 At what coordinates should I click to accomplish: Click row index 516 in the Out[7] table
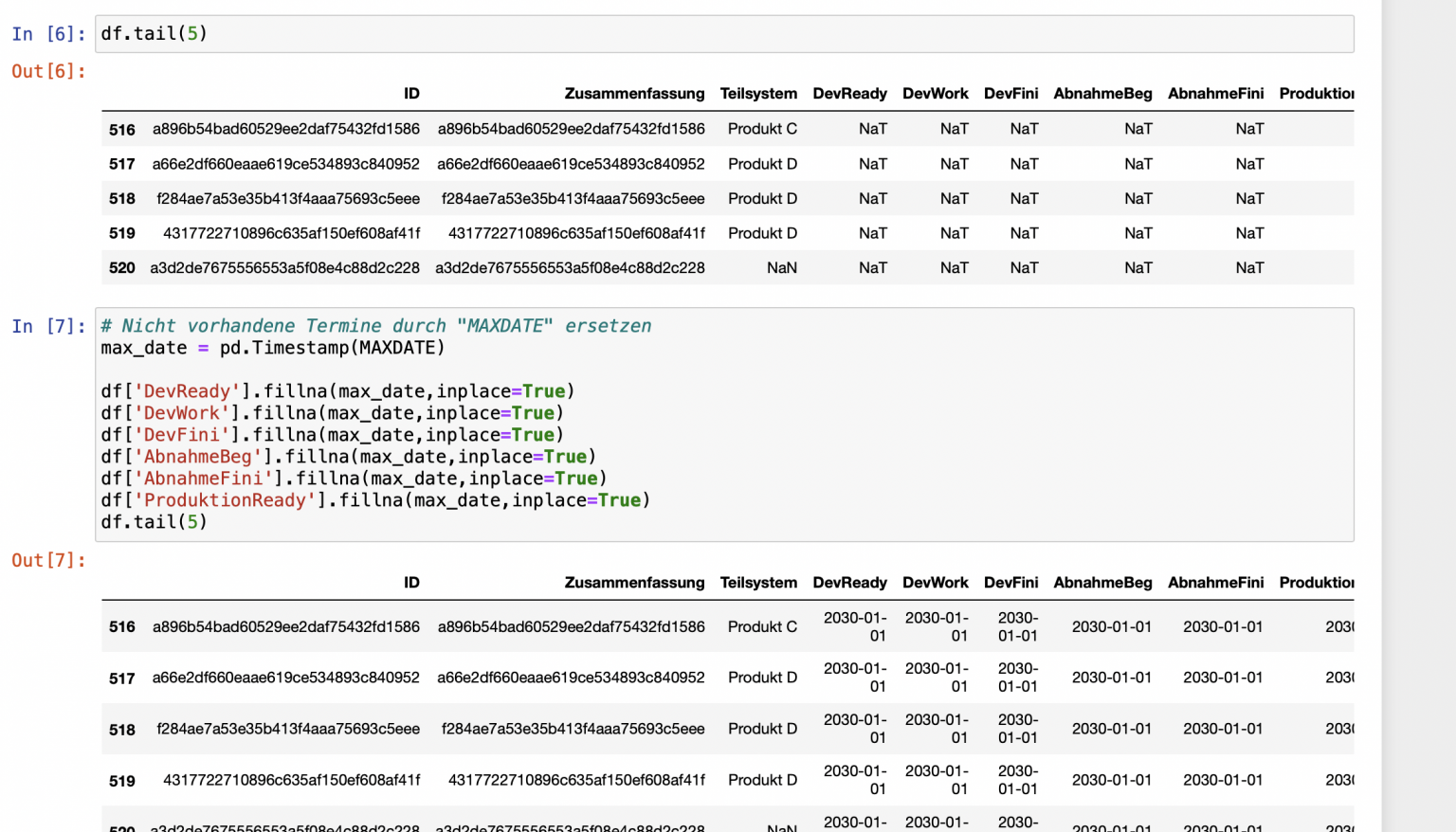(122, 626)
